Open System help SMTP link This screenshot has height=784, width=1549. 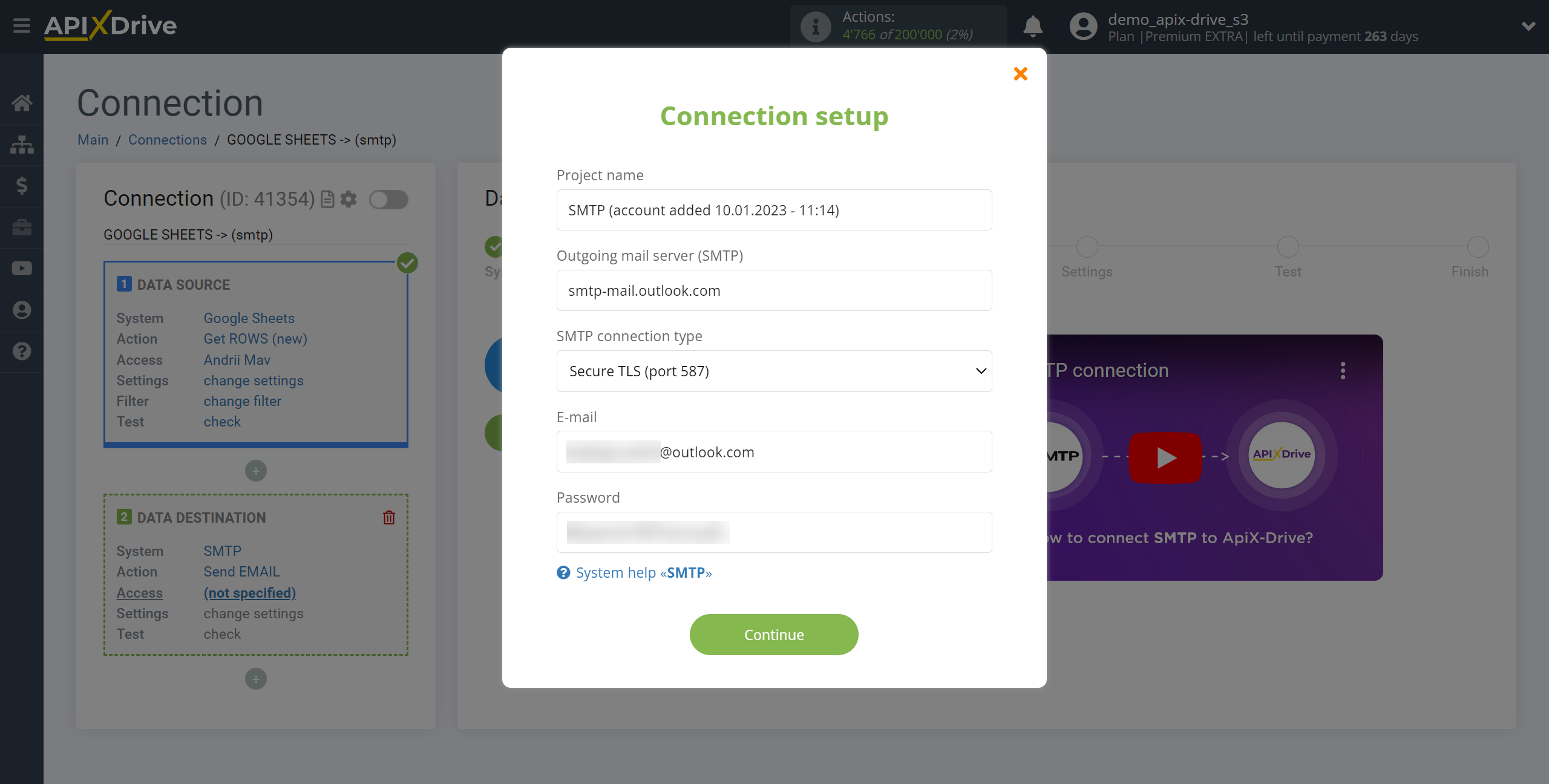coord(643,572)
